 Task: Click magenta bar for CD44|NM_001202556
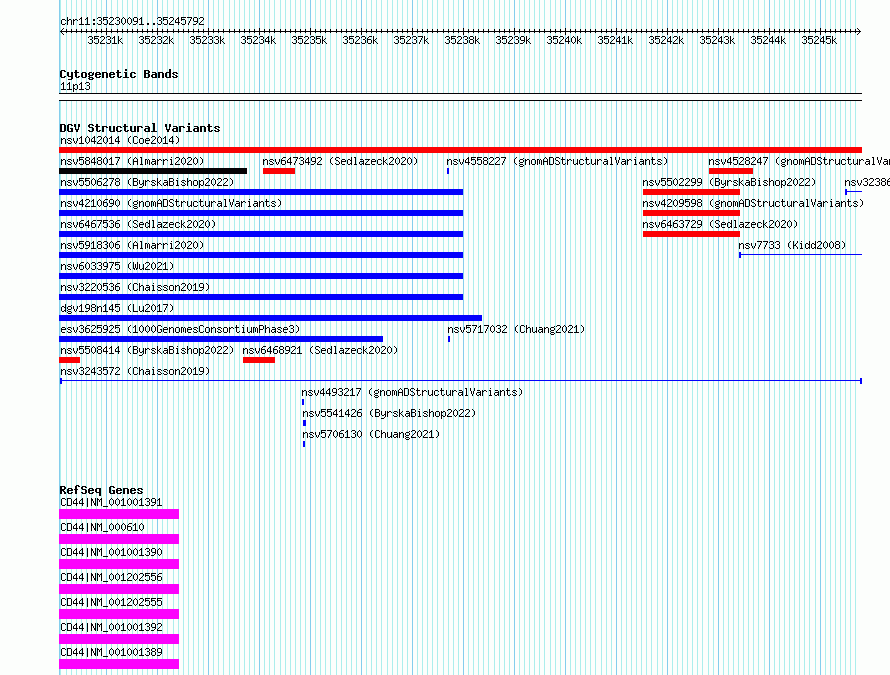[119, 589]
